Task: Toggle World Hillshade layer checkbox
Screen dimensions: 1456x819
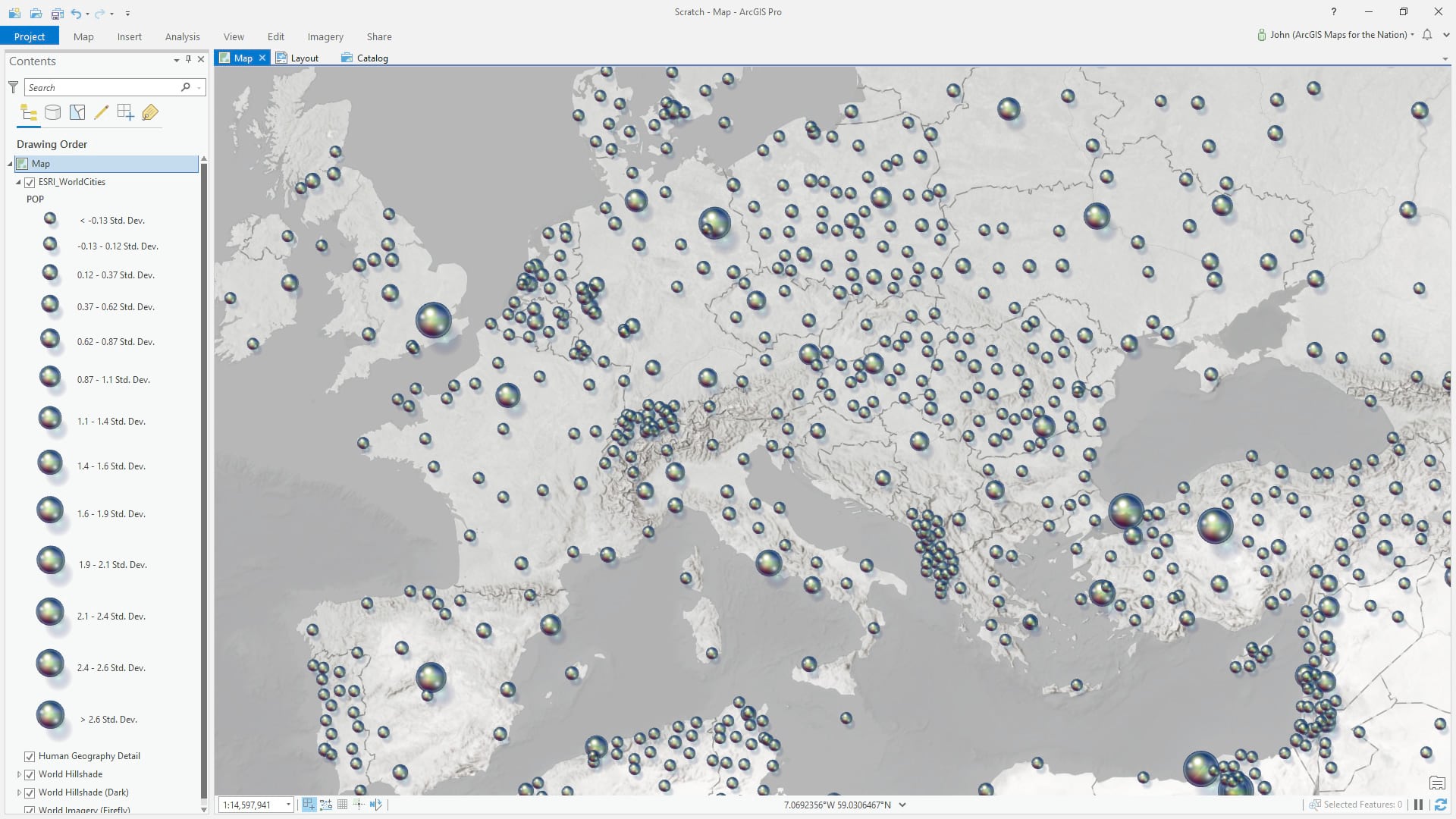Action: [30, 774]
